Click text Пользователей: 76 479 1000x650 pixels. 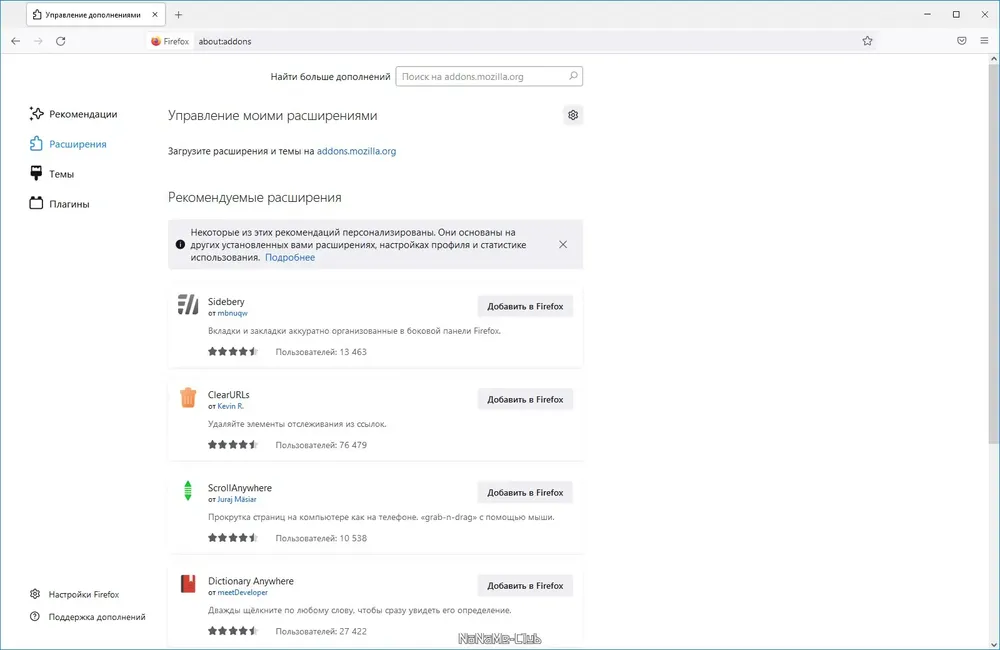click(321, 445)
